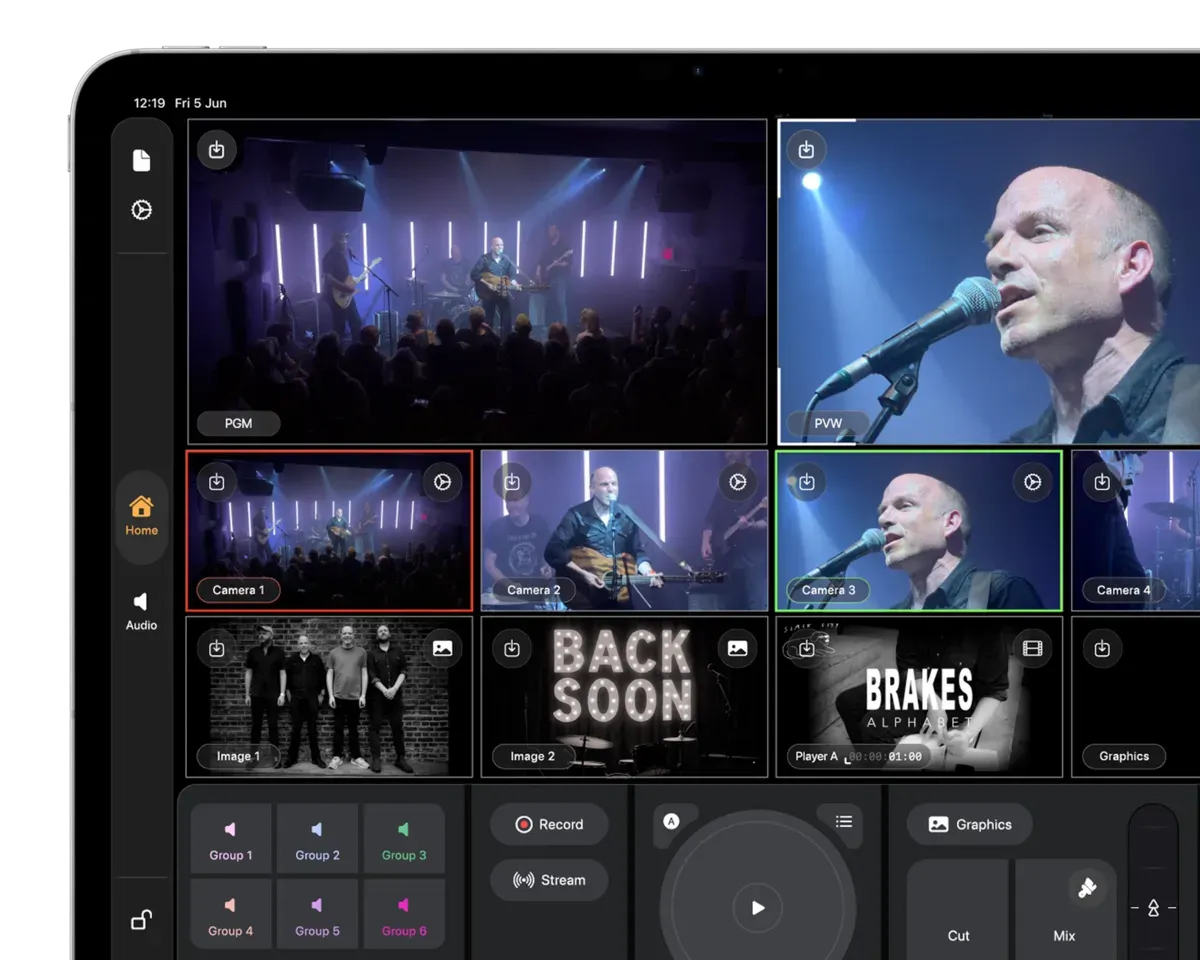Viewport: 1200px width, 960px height.
Task: Start the Stream button
Action: (549, 880)
